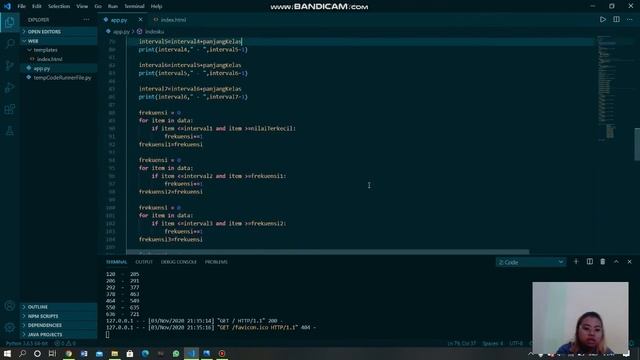640x360 pixels.
Task: Open the Testing flask icon view
Action: (10, 131)
